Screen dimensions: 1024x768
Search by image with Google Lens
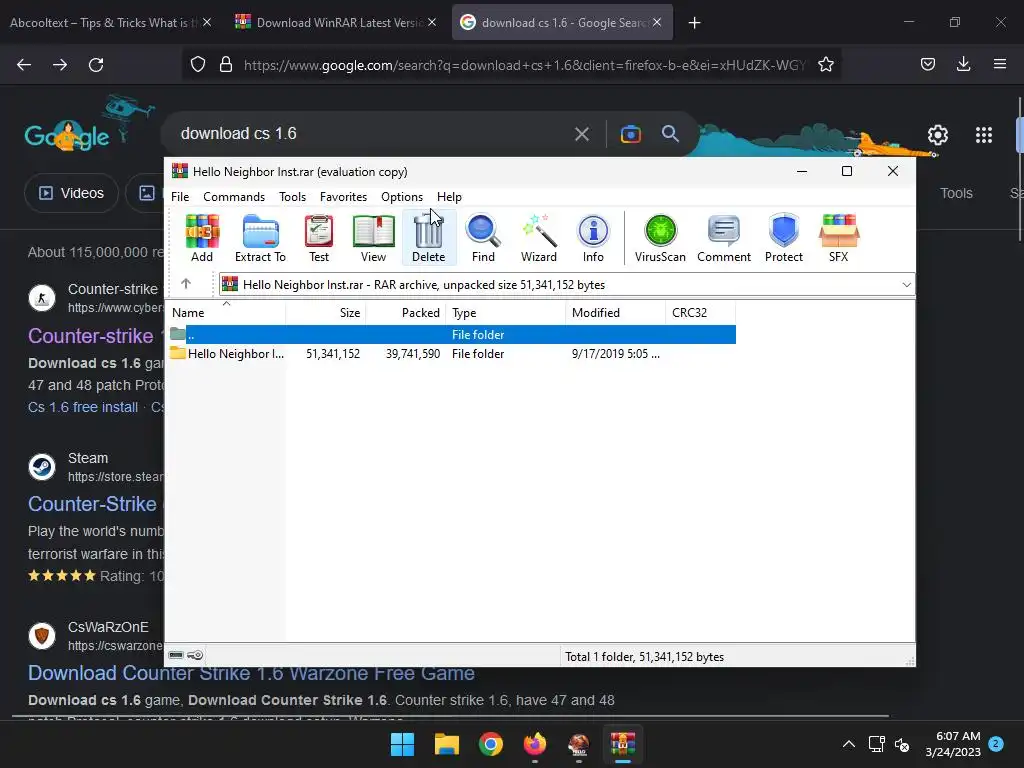pyautogui.click(x=631, y=135)
